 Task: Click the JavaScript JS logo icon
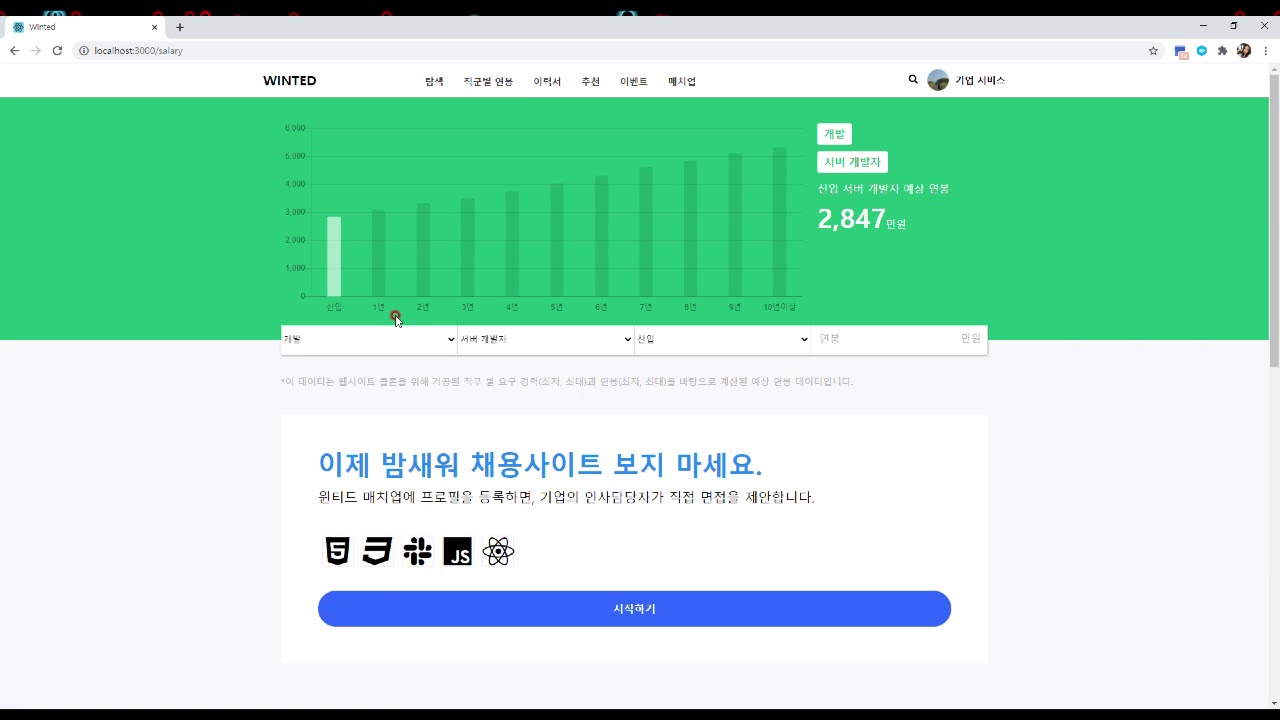tap(457, 551)
